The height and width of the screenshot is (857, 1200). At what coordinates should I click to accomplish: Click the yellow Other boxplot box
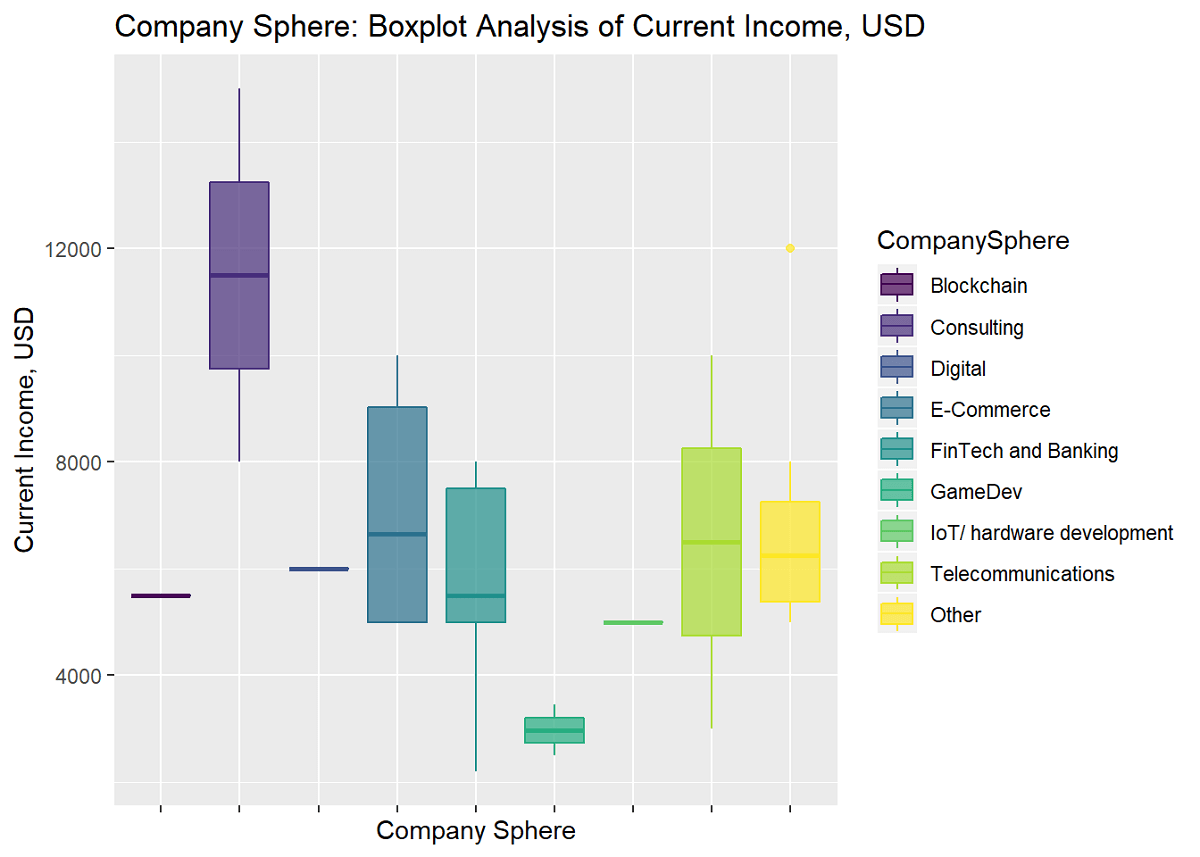(790, 552)
